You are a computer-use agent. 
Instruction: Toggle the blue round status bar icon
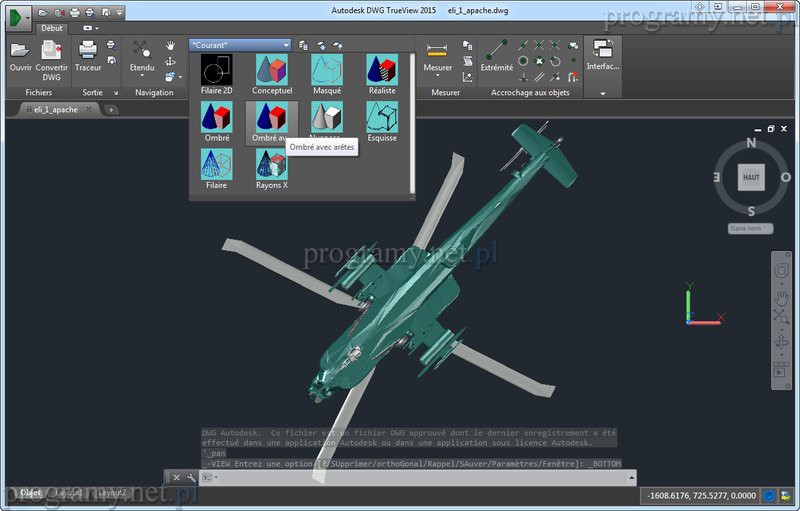coord(769,495)
